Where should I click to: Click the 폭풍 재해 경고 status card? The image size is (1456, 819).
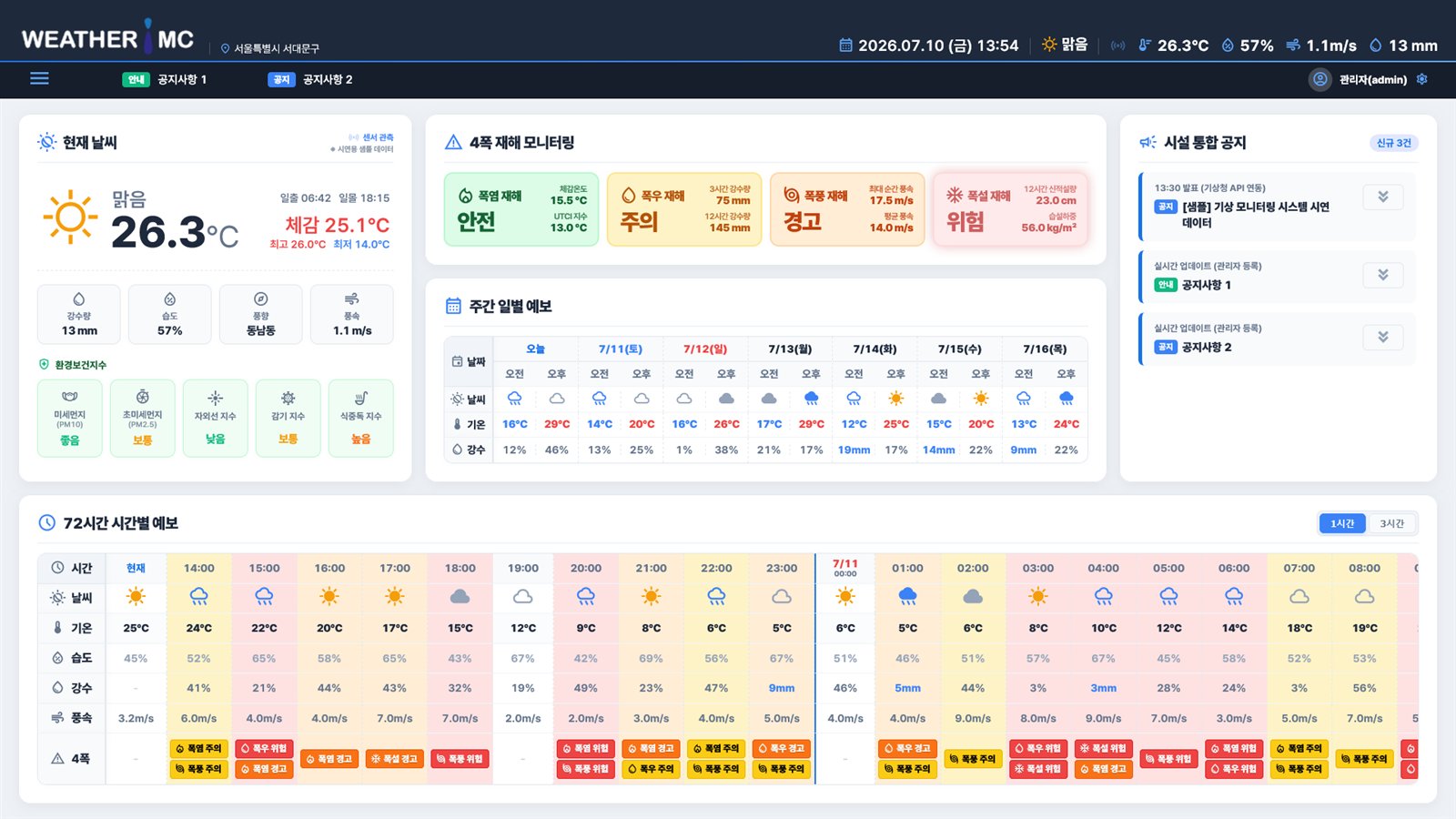pyautogui.click(x=847, y=209)
